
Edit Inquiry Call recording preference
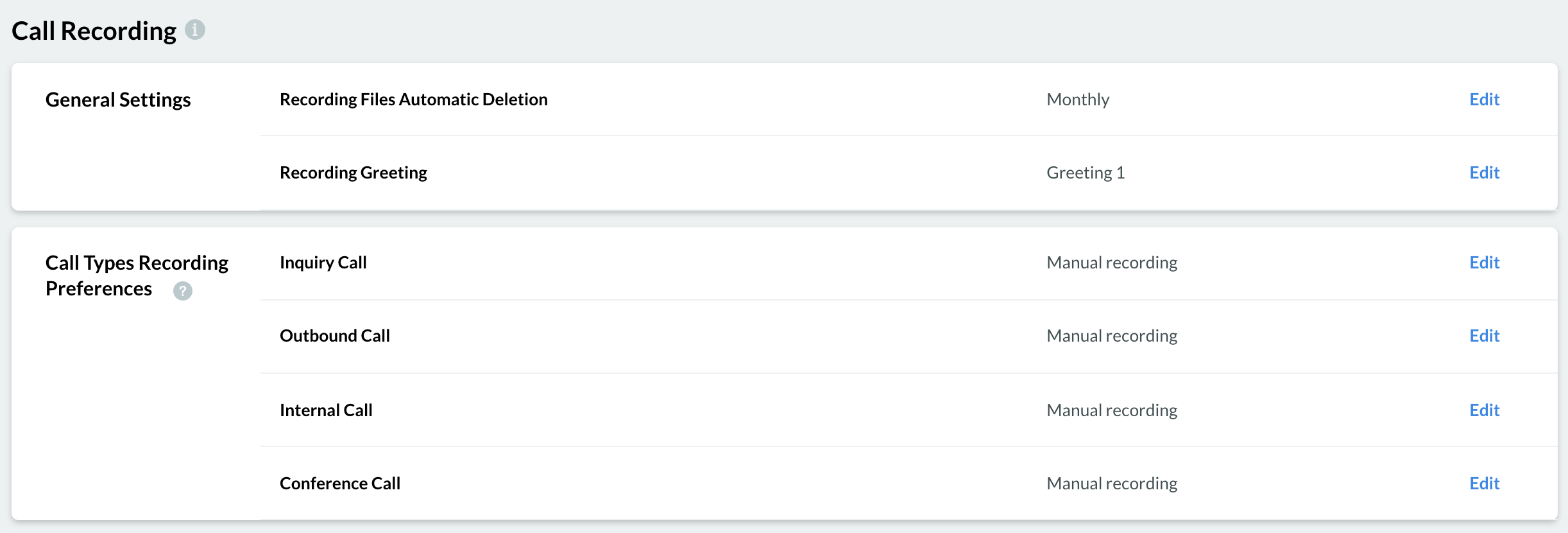[1484, 263]
